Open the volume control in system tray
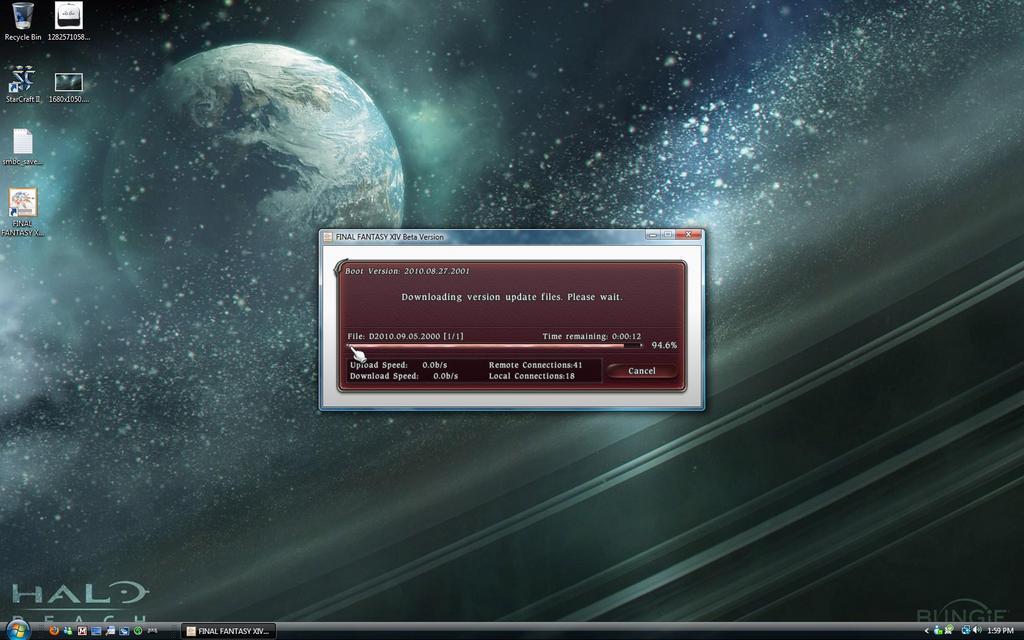The image size is (1024, 640). [x=976, y=631]
